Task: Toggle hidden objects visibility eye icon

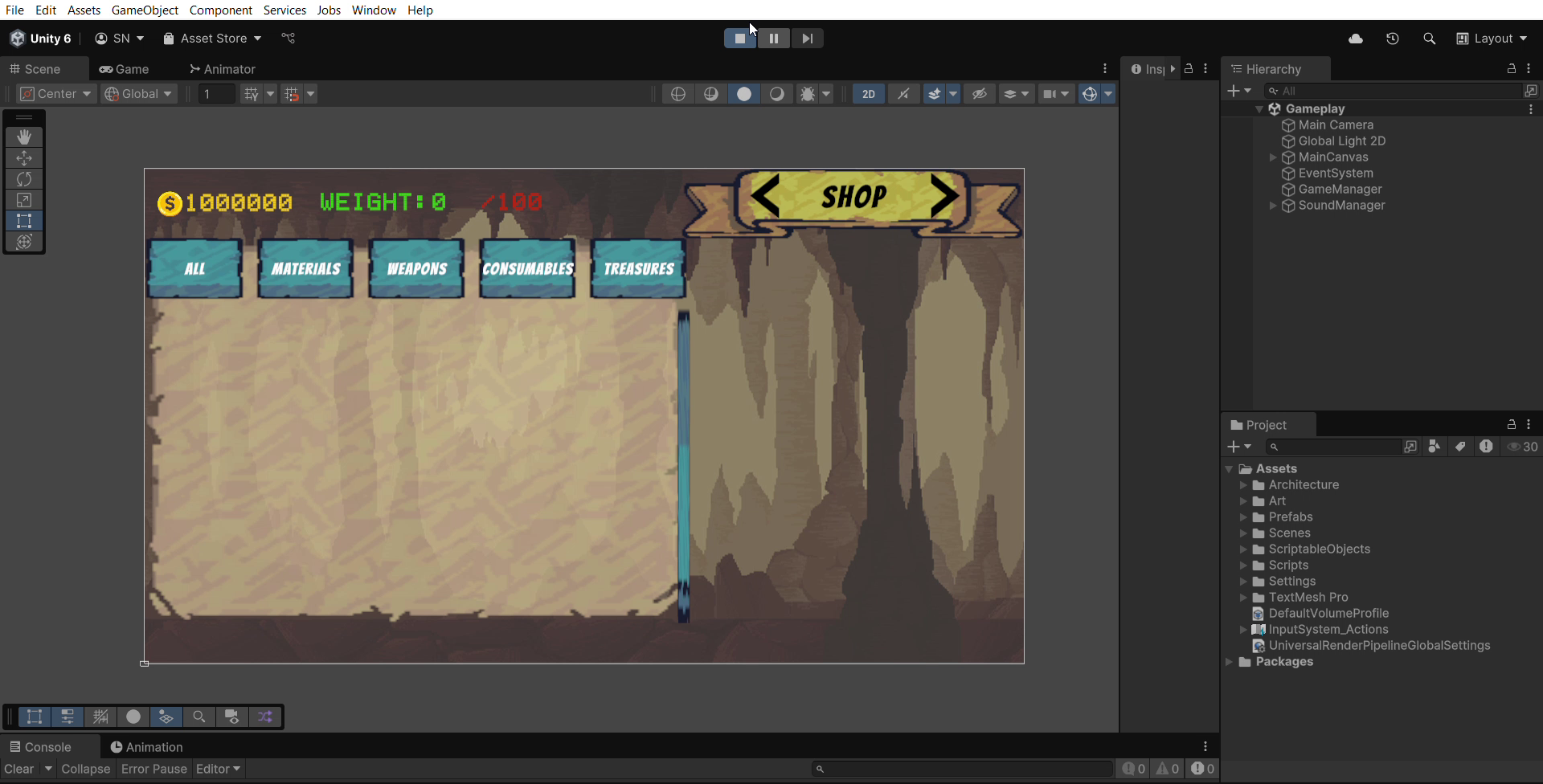Action: tap(979, 94)
